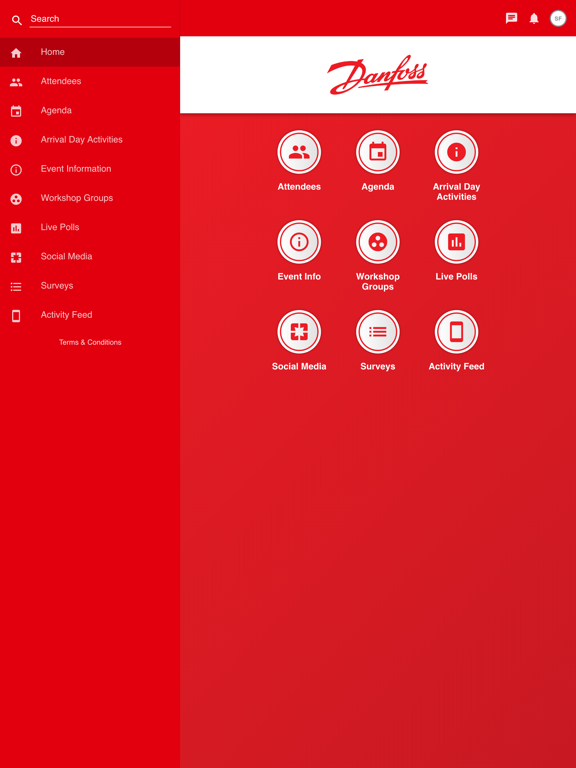The image size is (576, 768).
Task: Open the Live Polls chart circle icon
Action: 456,241
